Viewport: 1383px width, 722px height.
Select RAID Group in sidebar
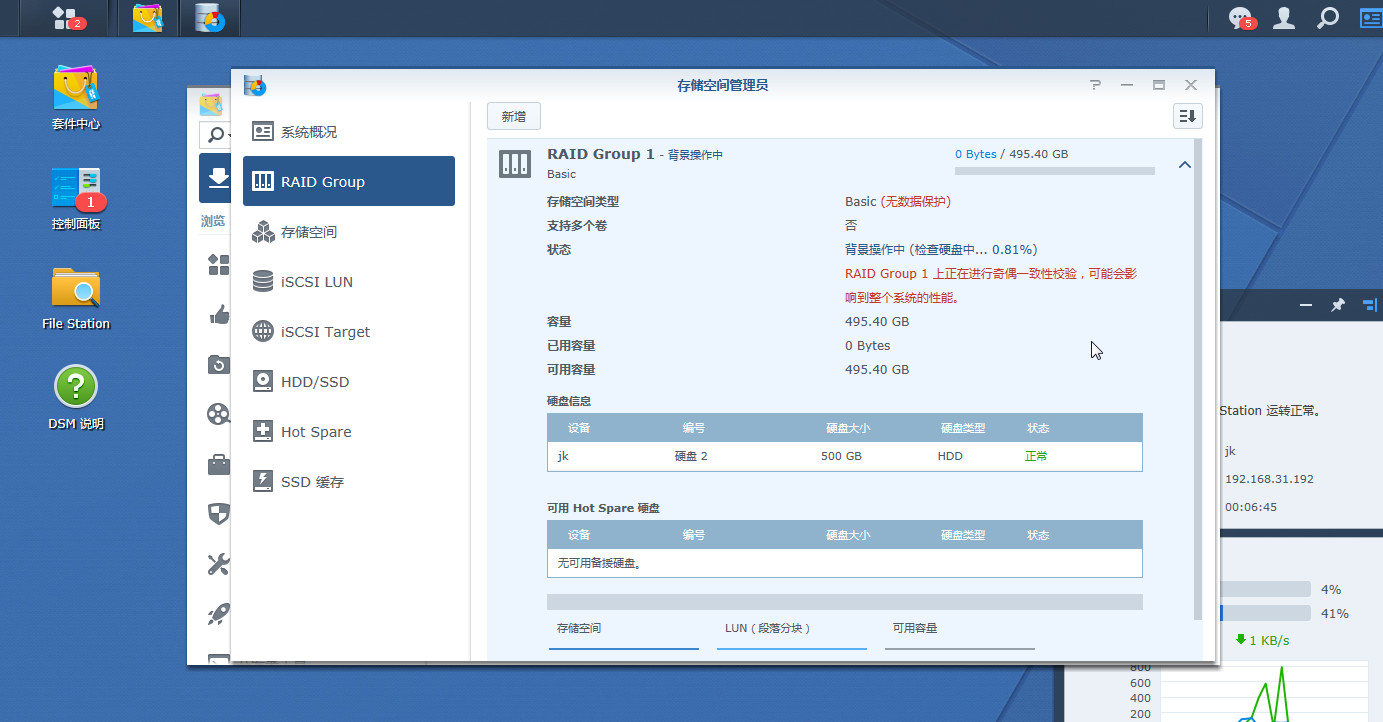349,181
